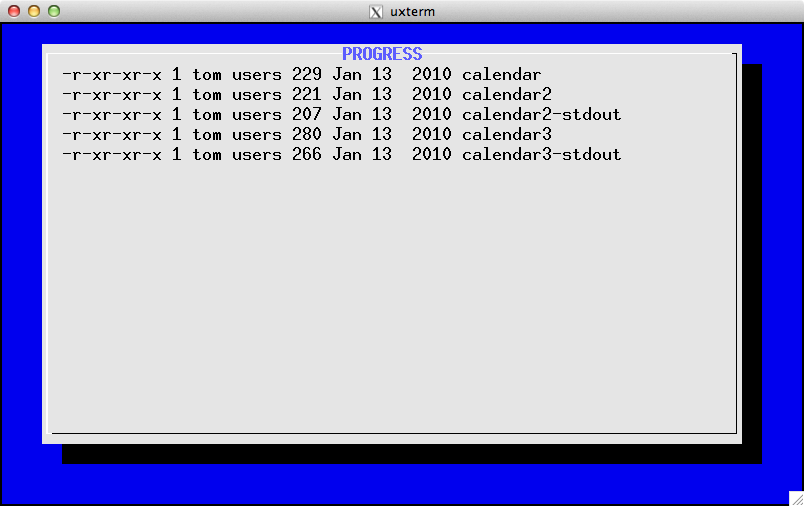The image size is (804, 506).
Task: Click the calendar2 filename in the second row
Action: (x=506, y=95)
